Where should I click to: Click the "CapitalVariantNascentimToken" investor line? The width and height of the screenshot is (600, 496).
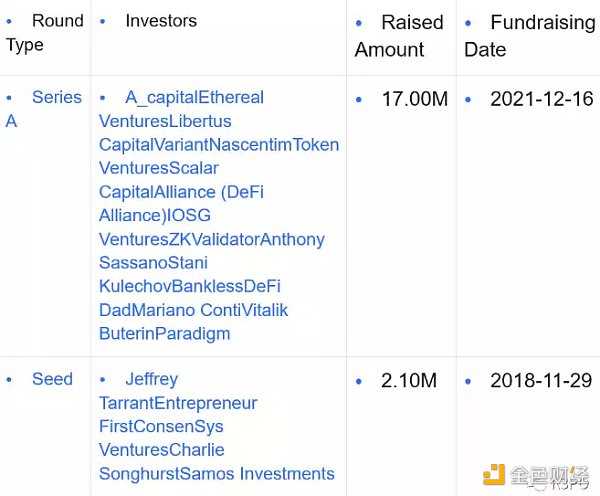(219, 145)
